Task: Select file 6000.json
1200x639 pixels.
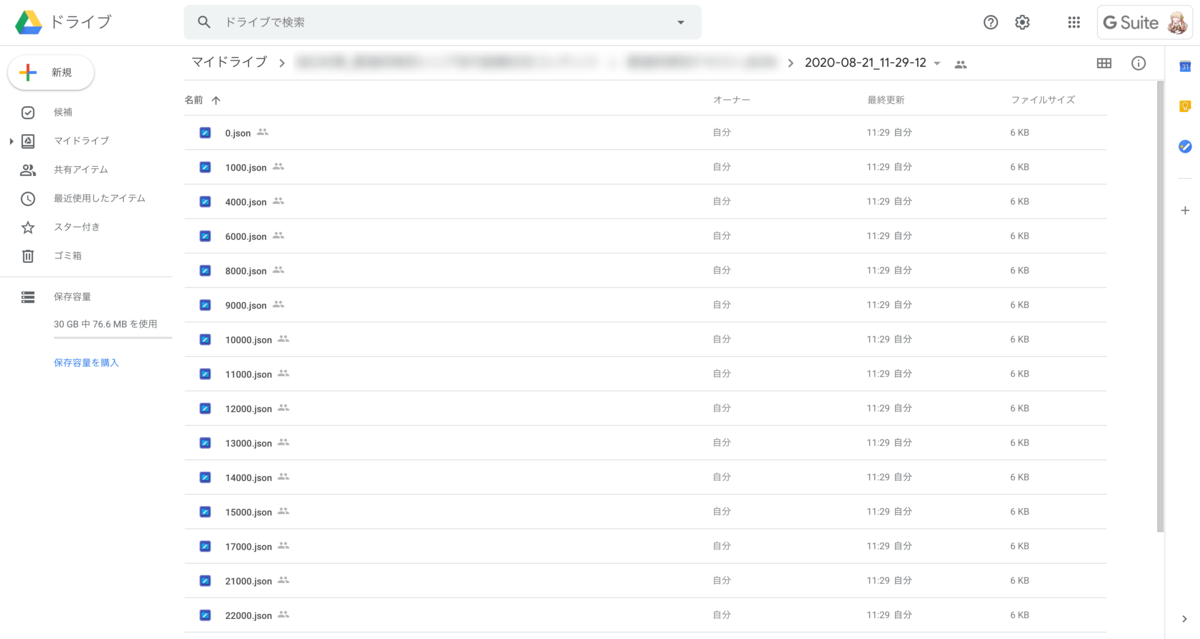Action: [645, 236]
